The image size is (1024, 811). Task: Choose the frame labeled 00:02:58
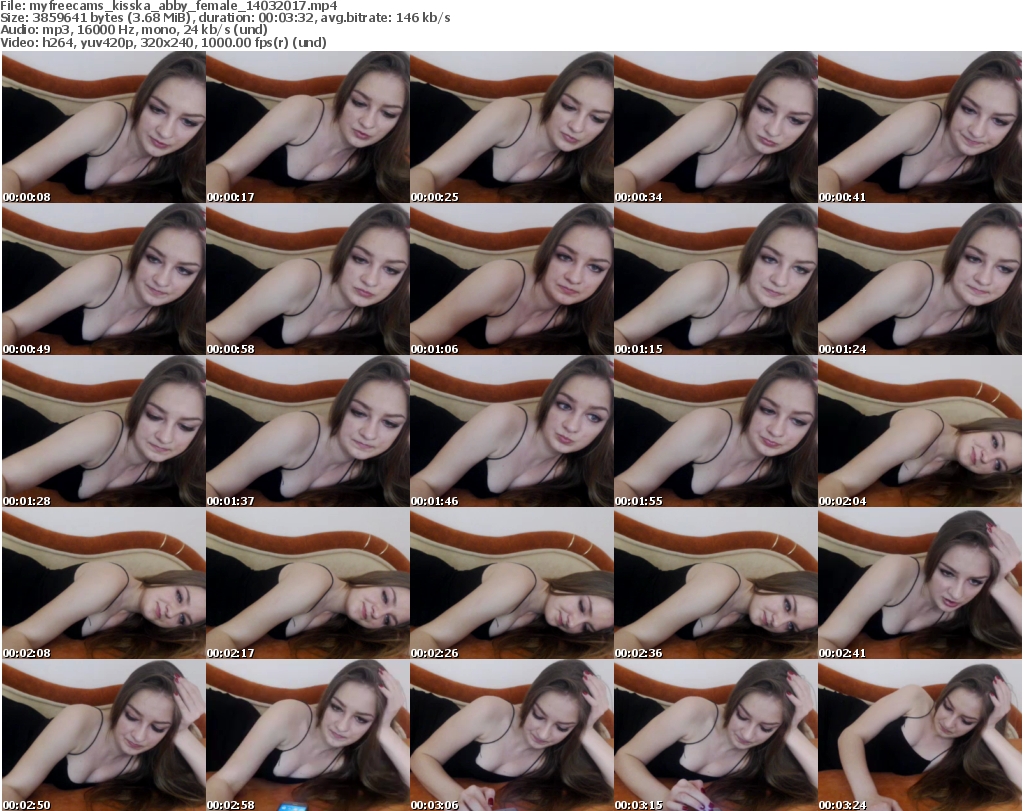point(308,735)
